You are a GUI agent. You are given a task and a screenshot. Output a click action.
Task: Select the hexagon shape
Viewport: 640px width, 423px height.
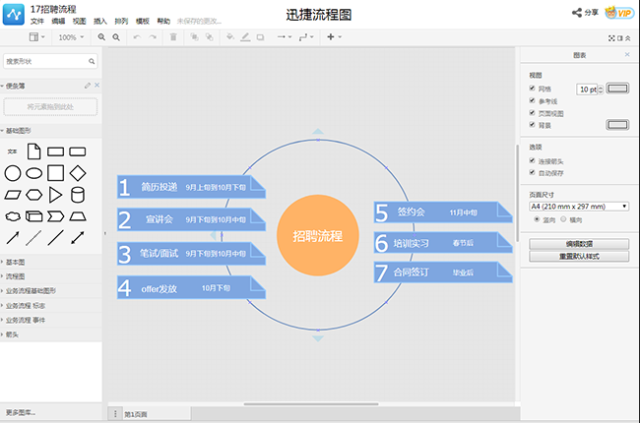pos(34,195)
